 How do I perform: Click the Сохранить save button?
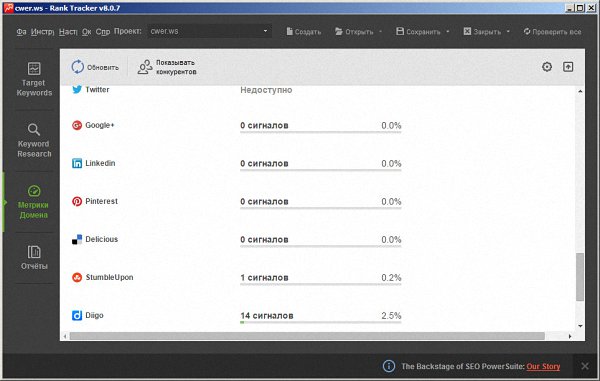point(418,32)
